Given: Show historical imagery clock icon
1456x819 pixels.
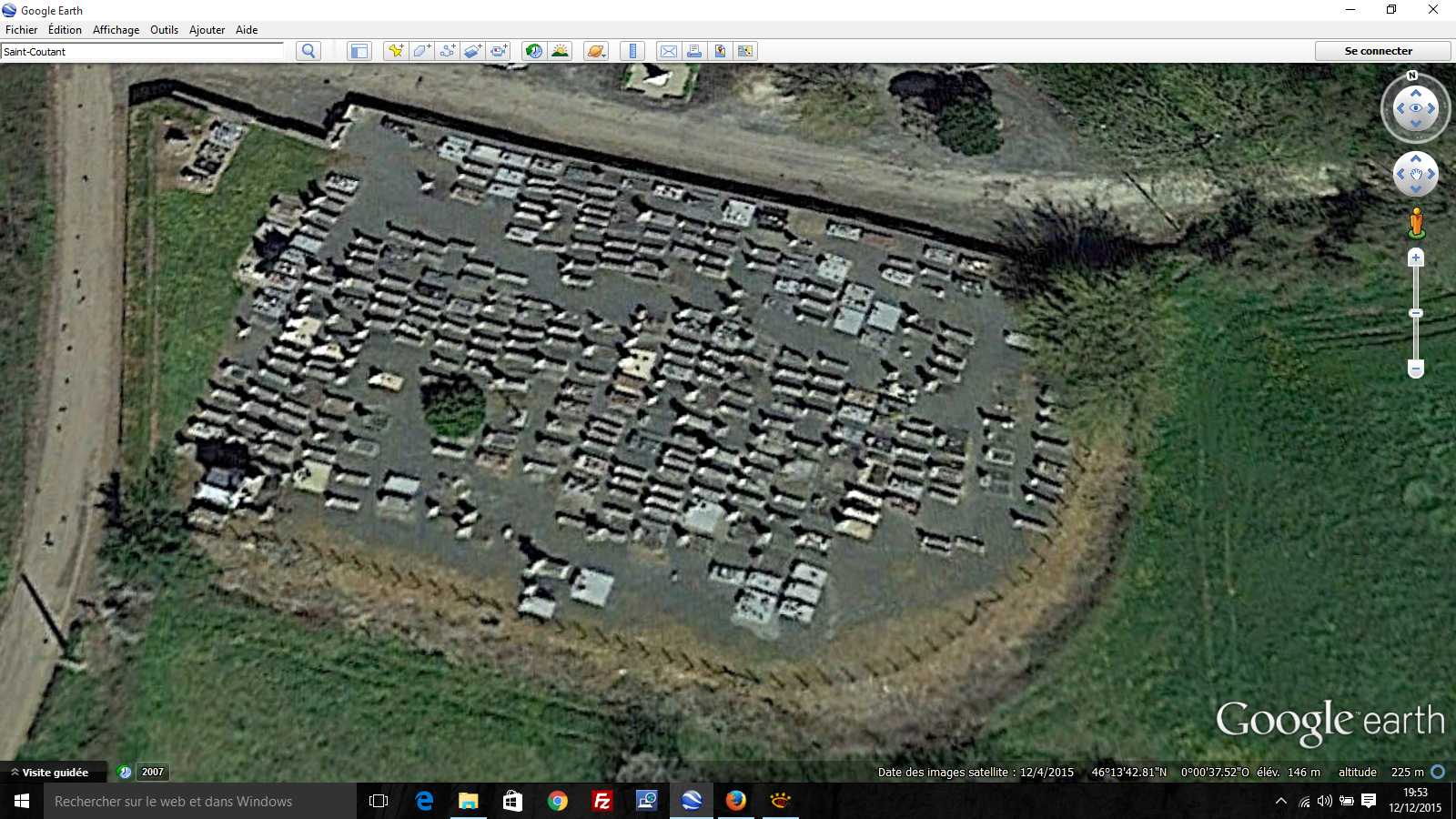Looking at the screenshot, I should 534,51.
